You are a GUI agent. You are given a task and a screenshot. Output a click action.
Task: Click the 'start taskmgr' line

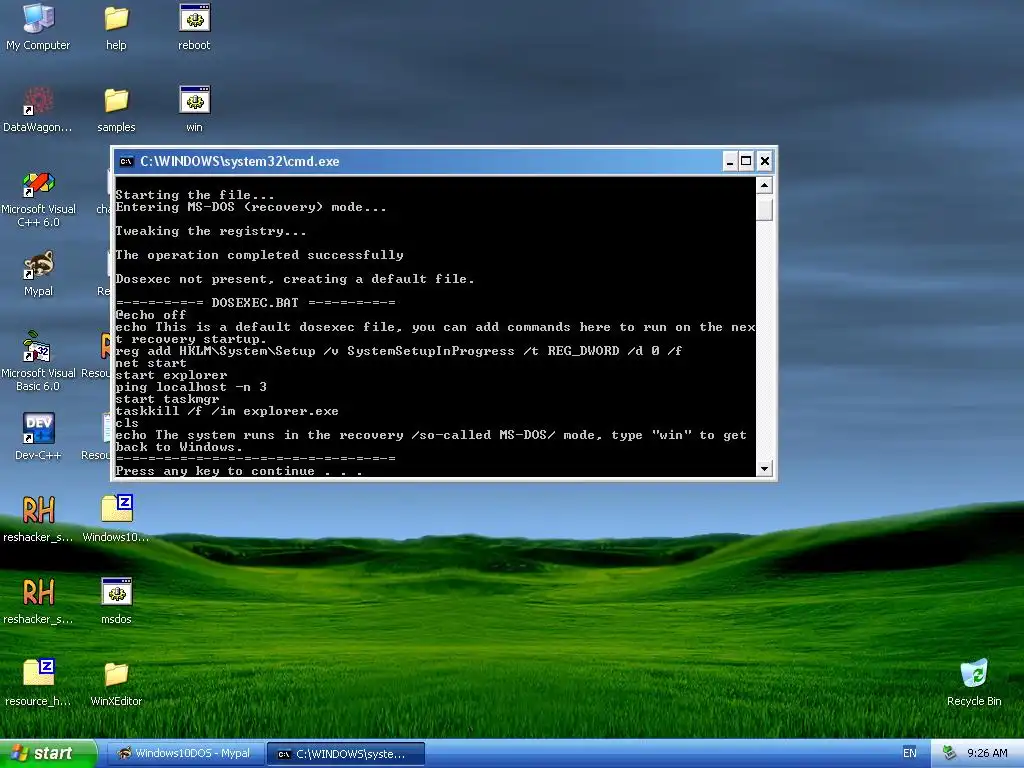(x=167, y=399)
